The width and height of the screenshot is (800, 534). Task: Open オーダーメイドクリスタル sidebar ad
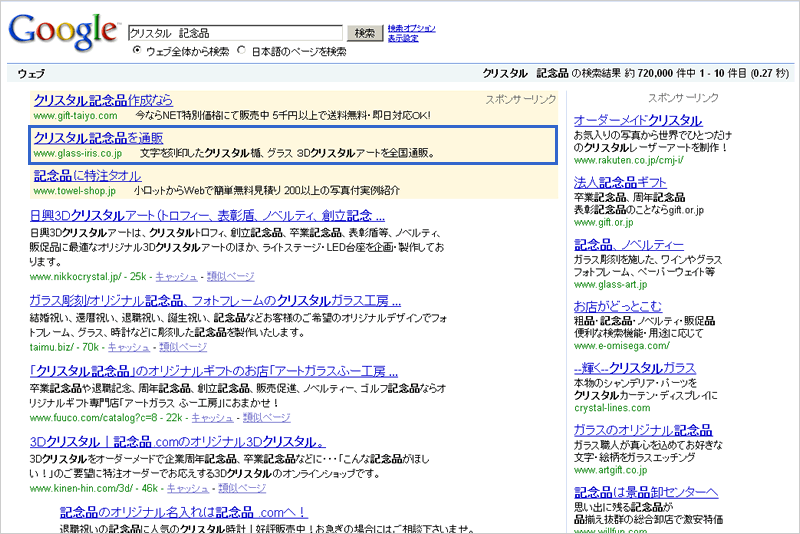[x=638, y=120]
